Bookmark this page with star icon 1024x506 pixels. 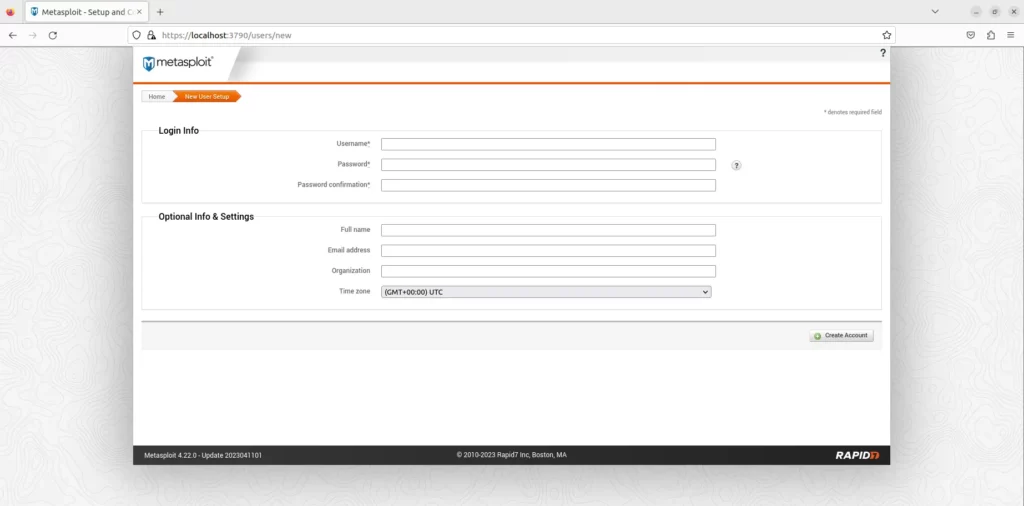[x=886, y=35]
